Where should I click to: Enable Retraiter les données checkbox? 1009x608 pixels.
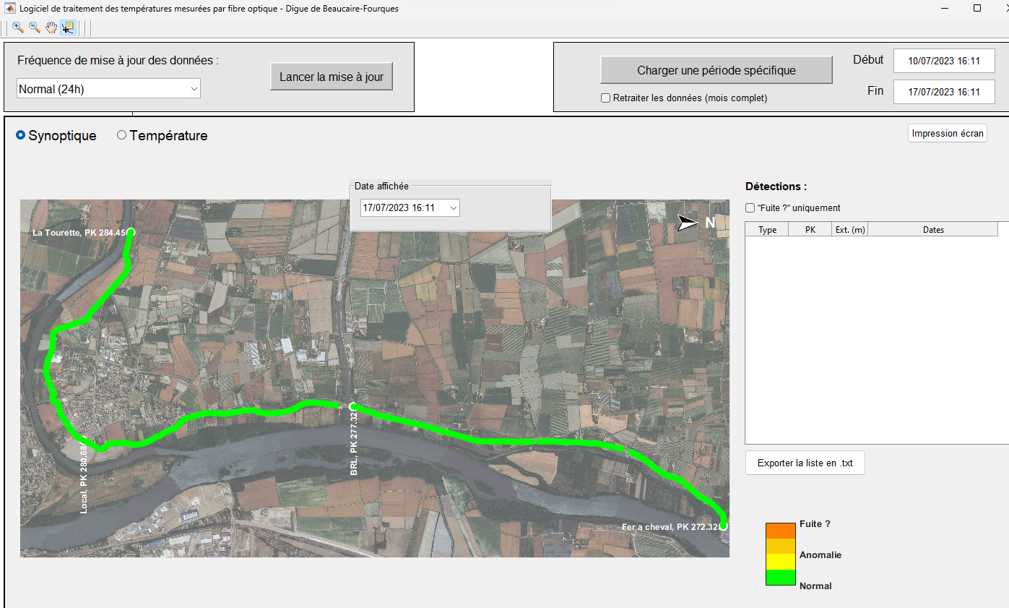pyautogui.click(x=605, y=98)
